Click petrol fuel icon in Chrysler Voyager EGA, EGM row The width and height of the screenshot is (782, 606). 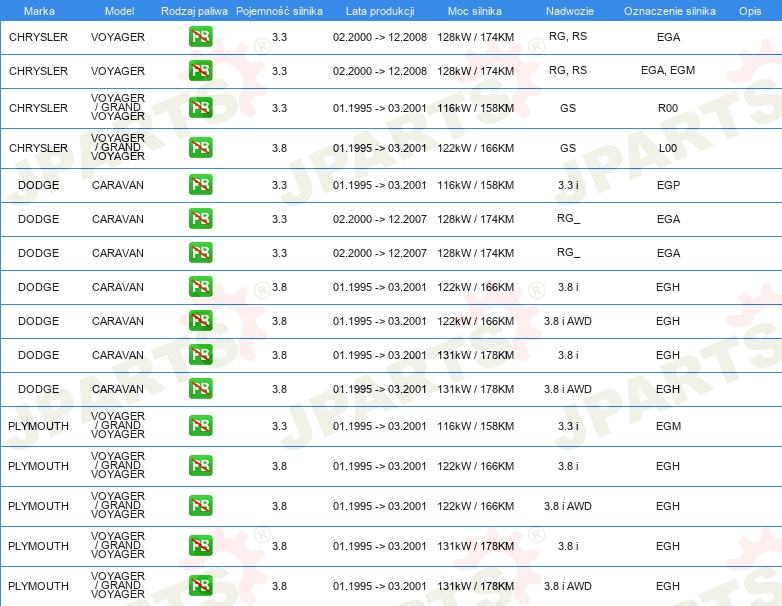(x=200, y=71)
